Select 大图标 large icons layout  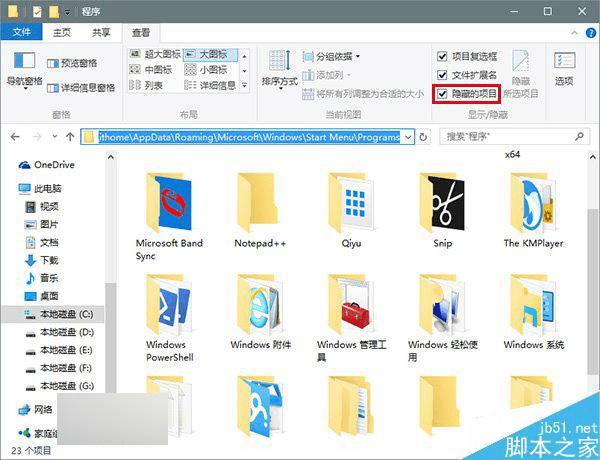click(x=210, y=54)
